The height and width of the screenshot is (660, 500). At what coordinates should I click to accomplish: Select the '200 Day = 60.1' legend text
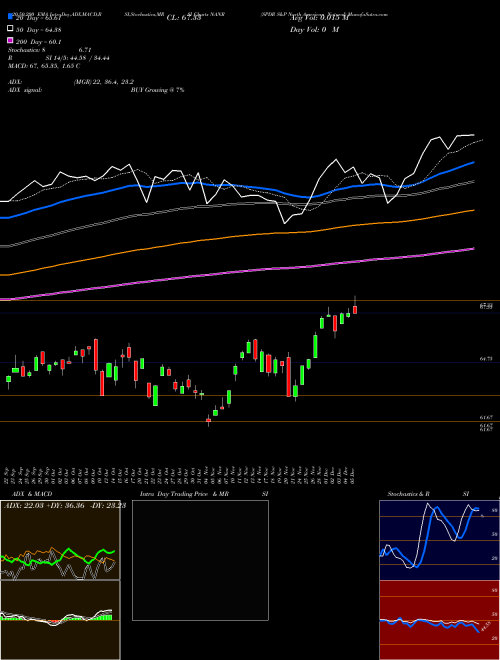click(39, 41)
